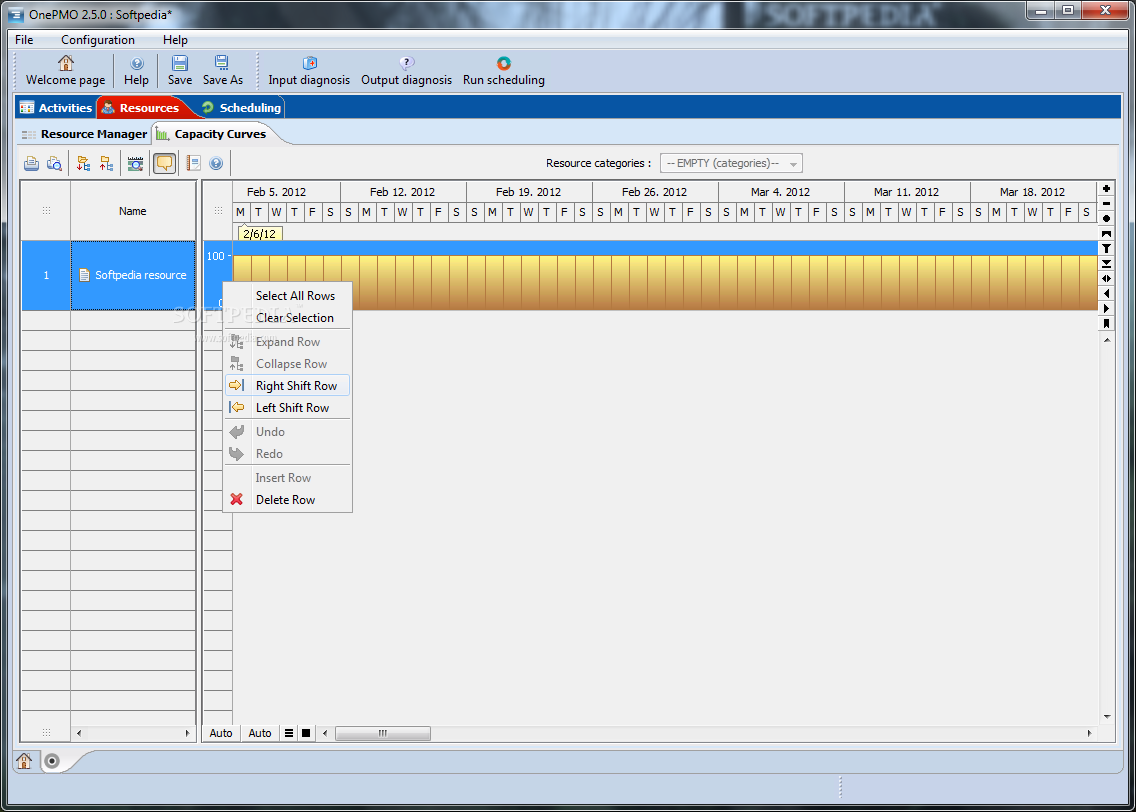Click the home icon at the bottom-left
Screen dimensions: 1136x812
coord(25,761)
